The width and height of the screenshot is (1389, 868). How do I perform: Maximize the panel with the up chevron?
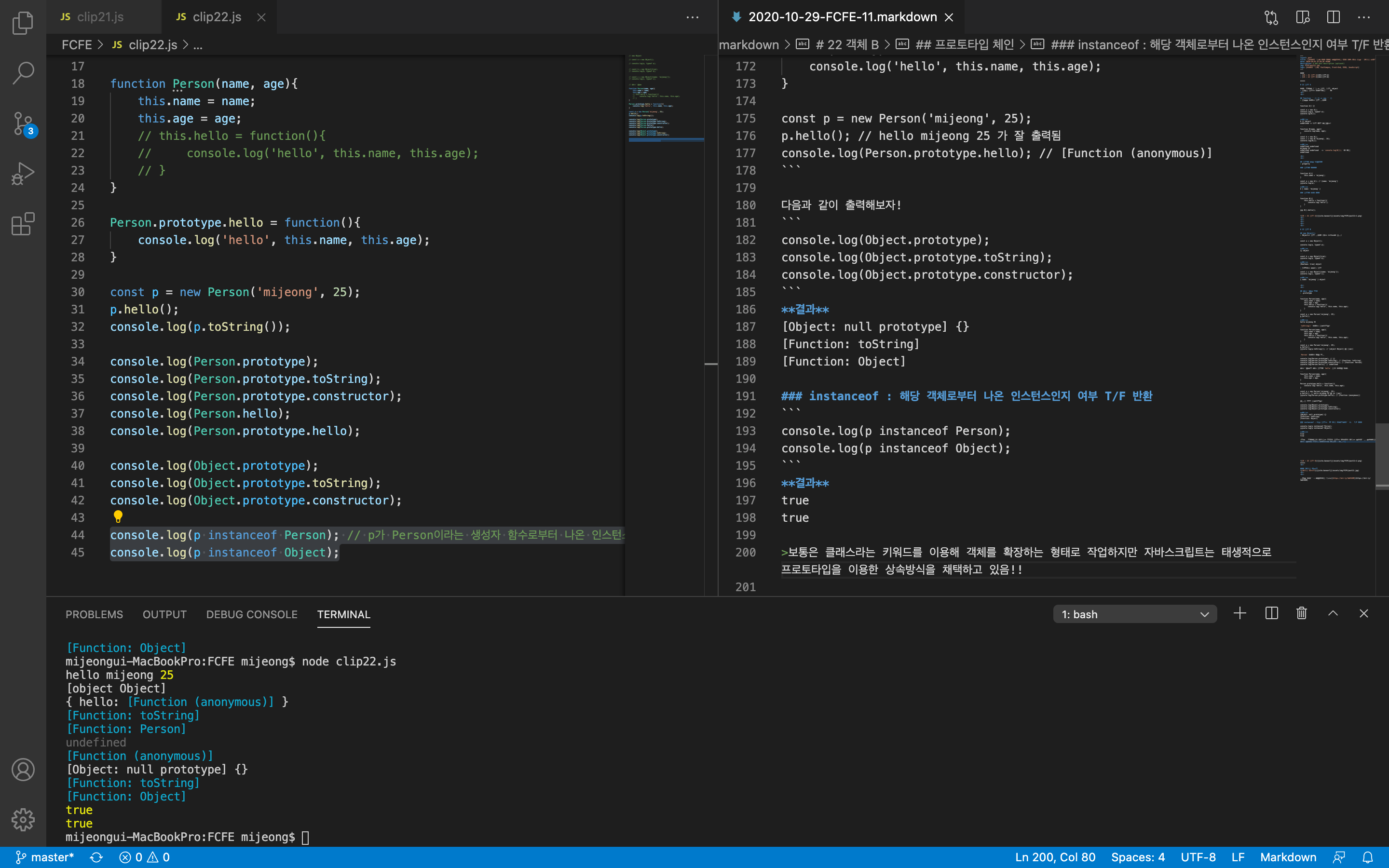click(x=1333, y=614)
